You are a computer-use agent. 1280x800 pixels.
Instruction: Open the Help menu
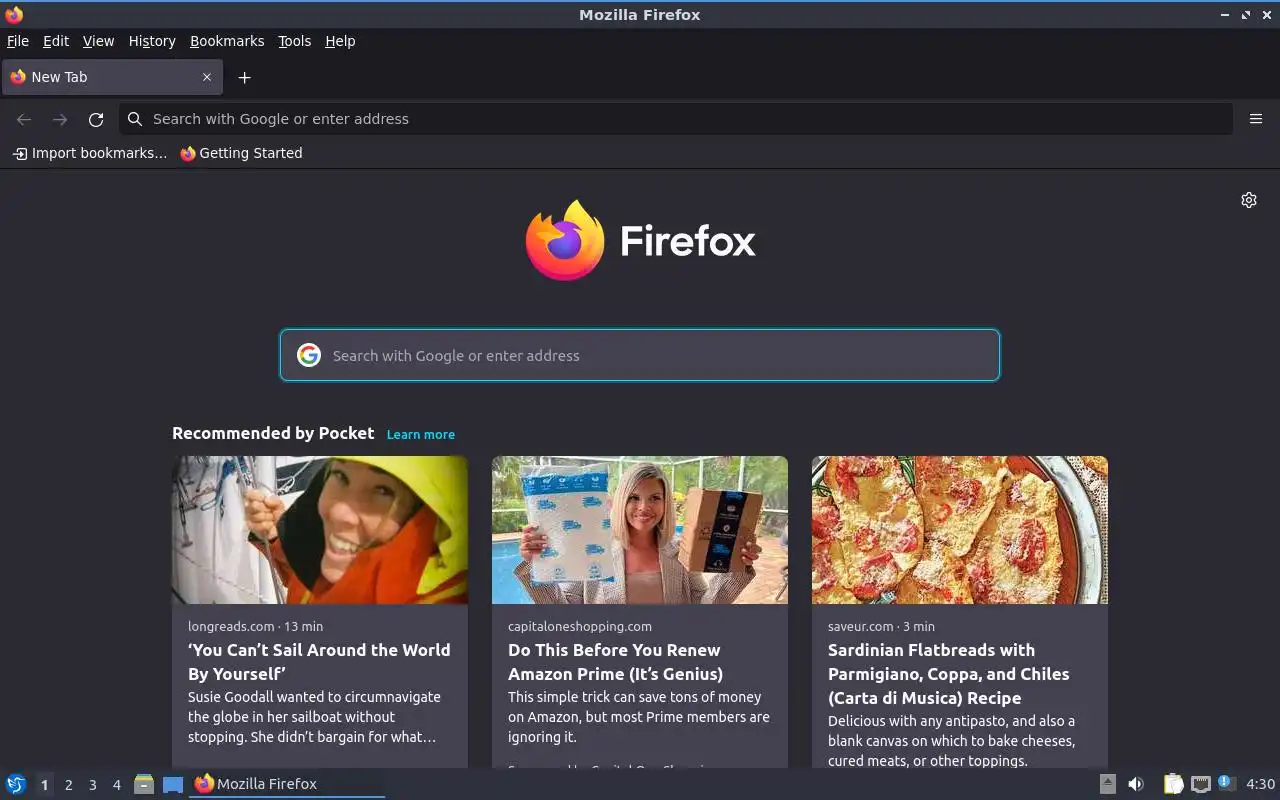click(340, 41)
